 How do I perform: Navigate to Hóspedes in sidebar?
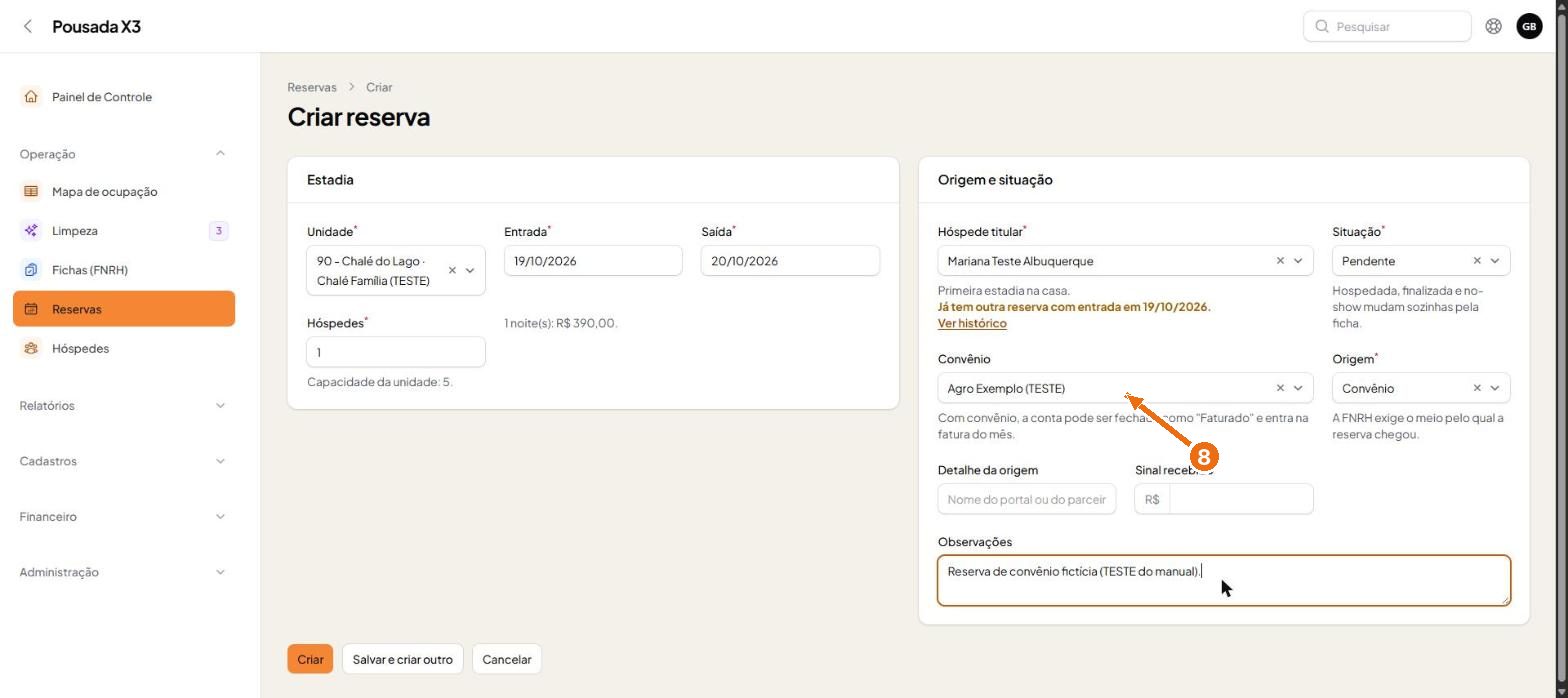tap(124, 348)
